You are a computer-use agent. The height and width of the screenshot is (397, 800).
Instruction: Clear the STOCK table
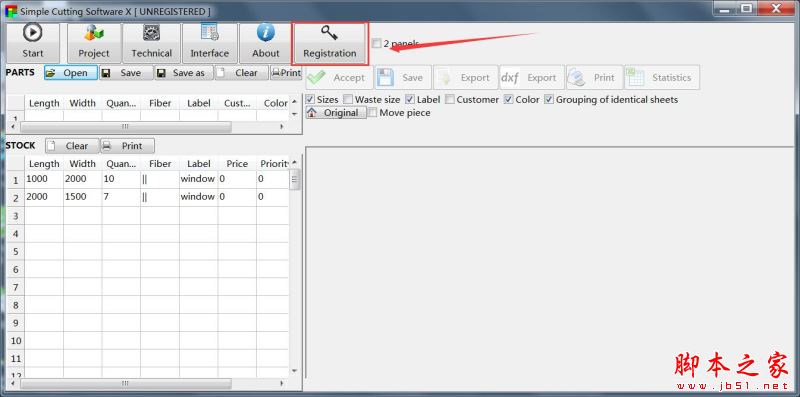coord(72,146)
